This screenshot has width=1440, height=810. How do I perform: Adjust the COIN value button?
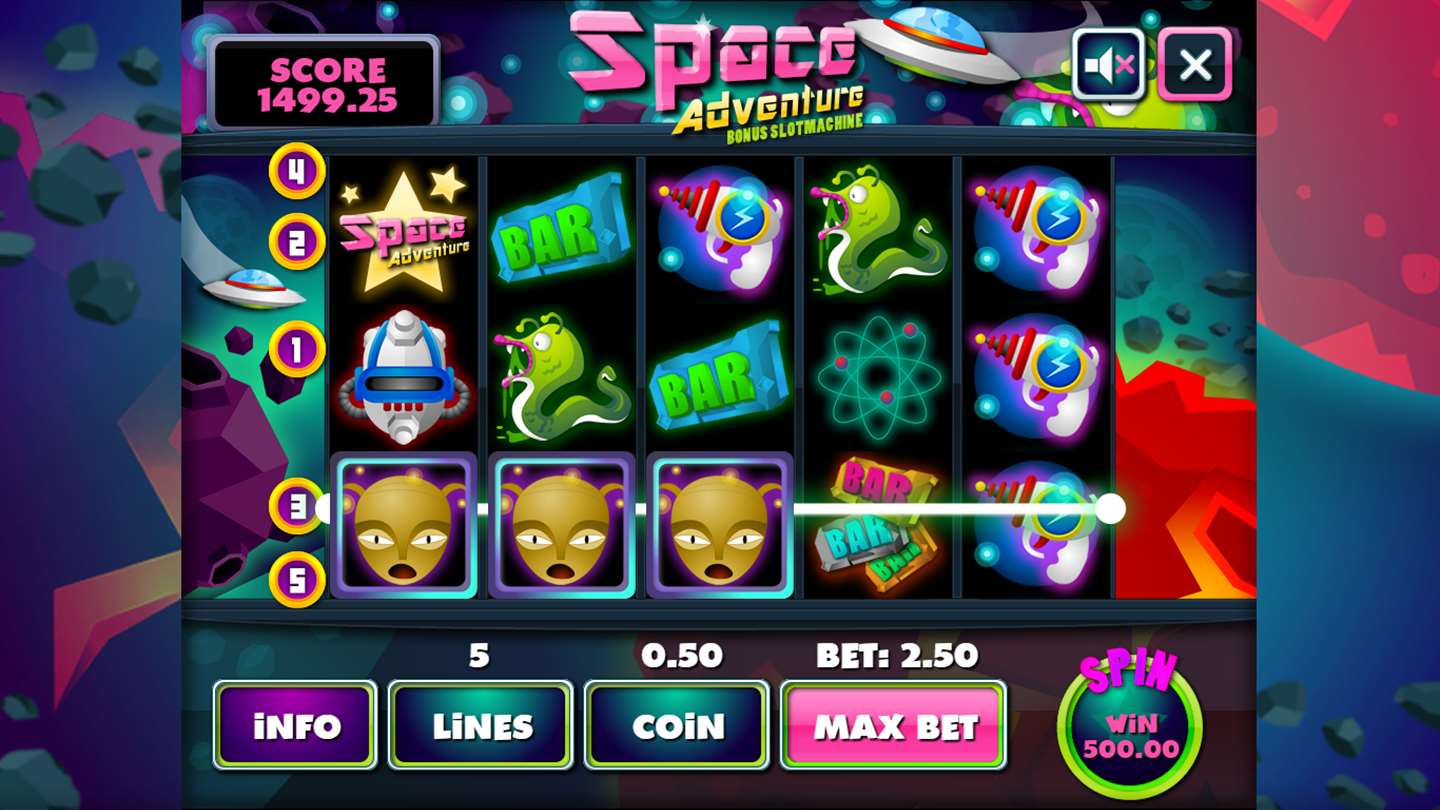[x=677, y=725]
